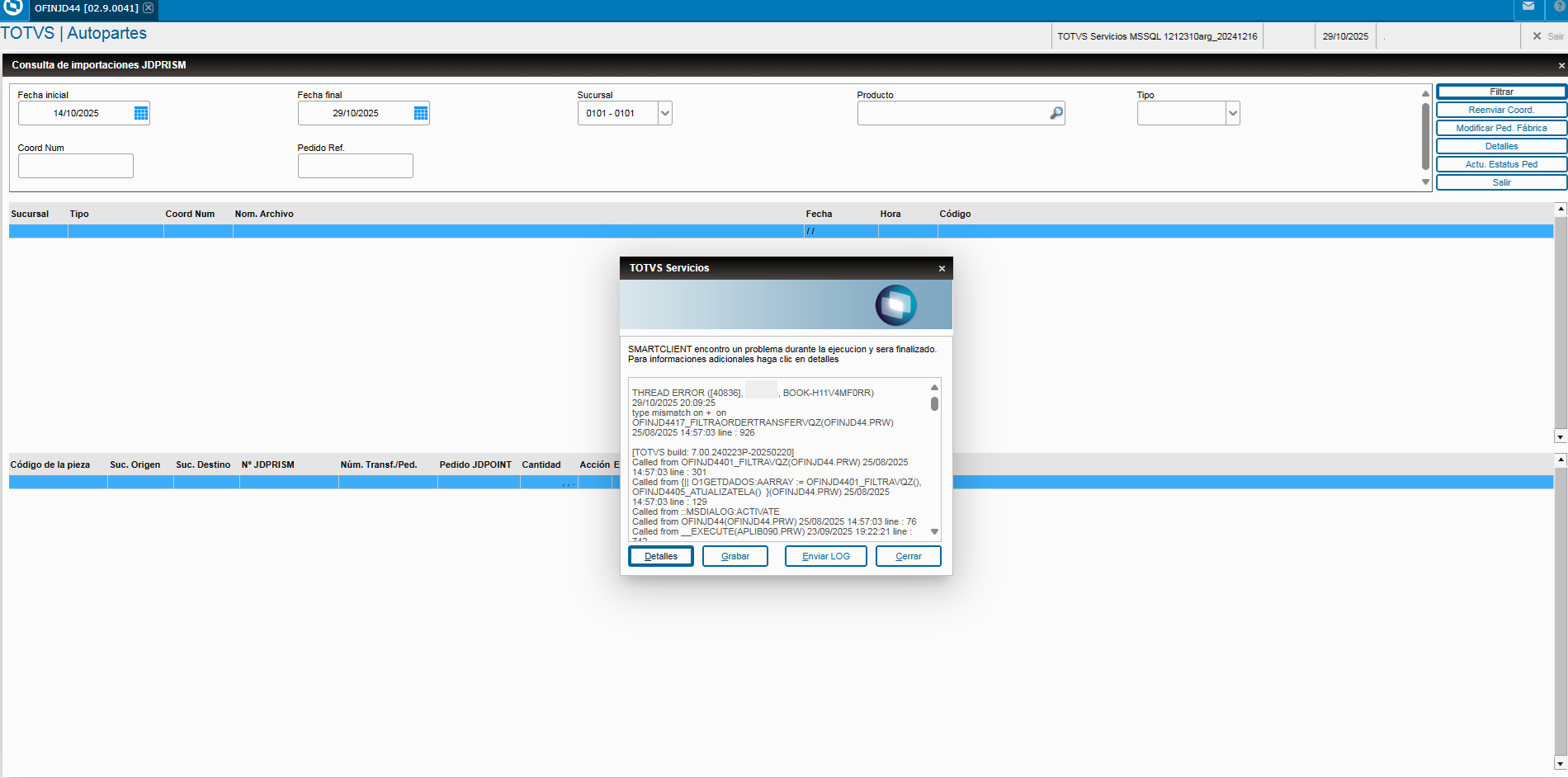1568x778 pixels.
Task: Click the 29/10/2025 date in the top status bar
Action: pyautogui.click(x=1345, y=36)
